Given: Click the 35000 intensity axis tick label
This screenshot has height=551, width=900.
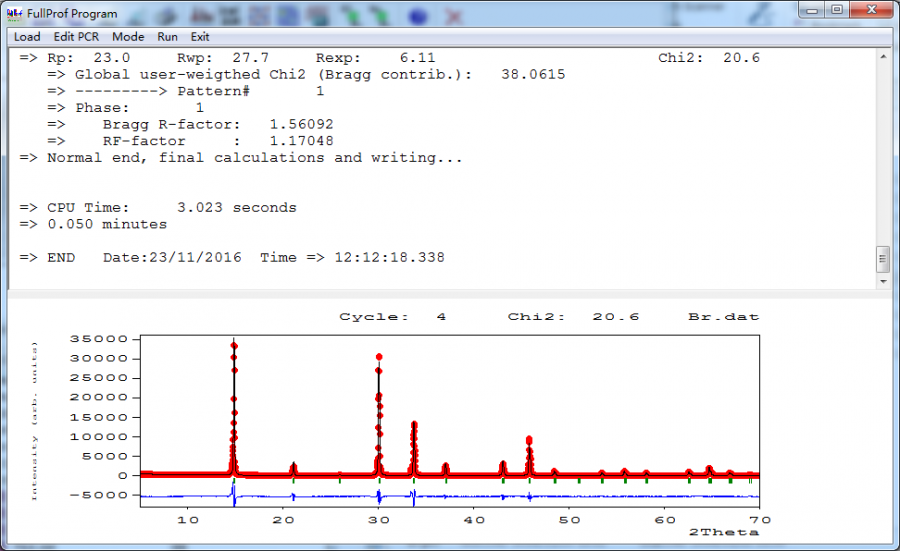Looking at the screenshot, I should (99, 339).
